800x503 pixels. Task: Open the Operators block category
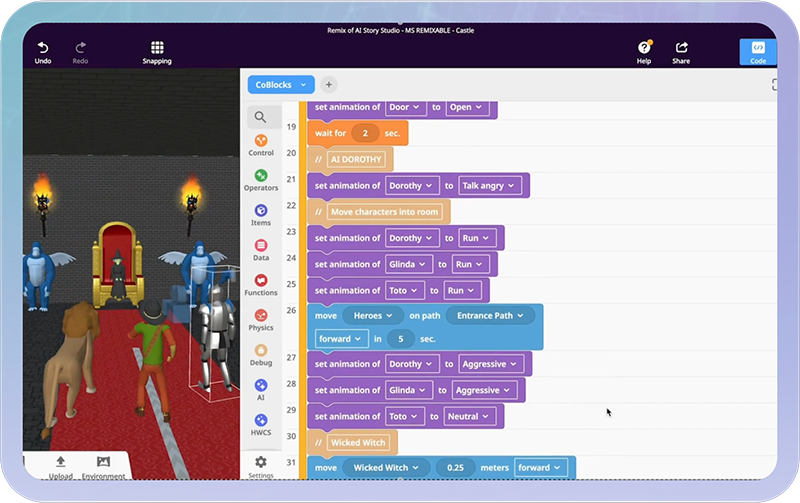(261, 180)
